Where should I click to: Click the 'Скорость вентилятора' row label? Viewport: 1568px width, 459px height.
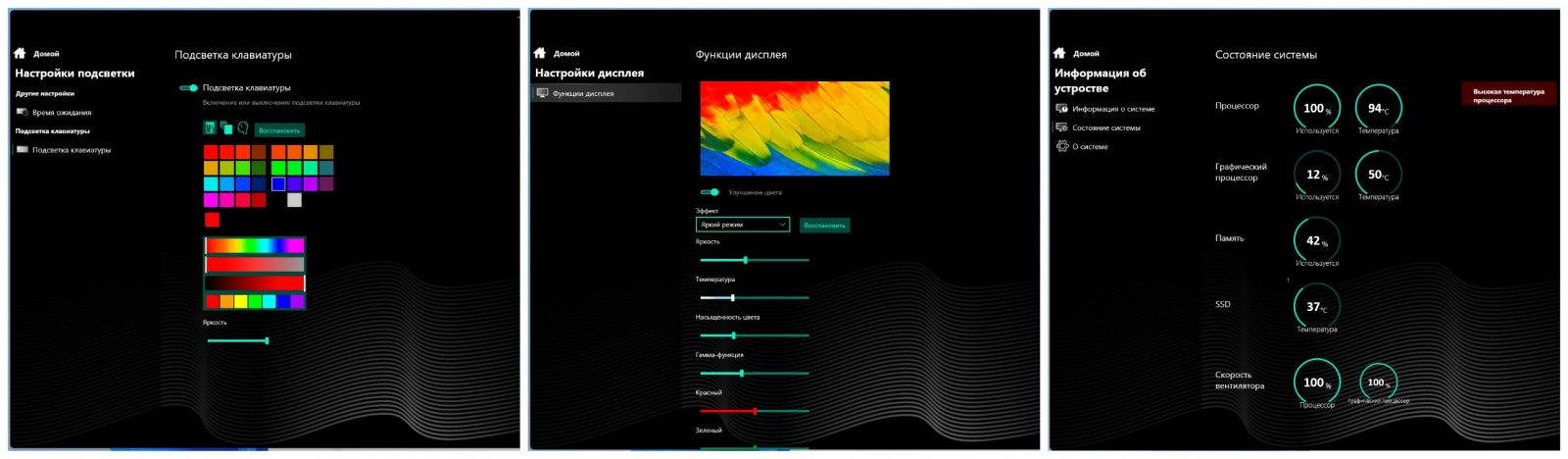point(1240,381)
